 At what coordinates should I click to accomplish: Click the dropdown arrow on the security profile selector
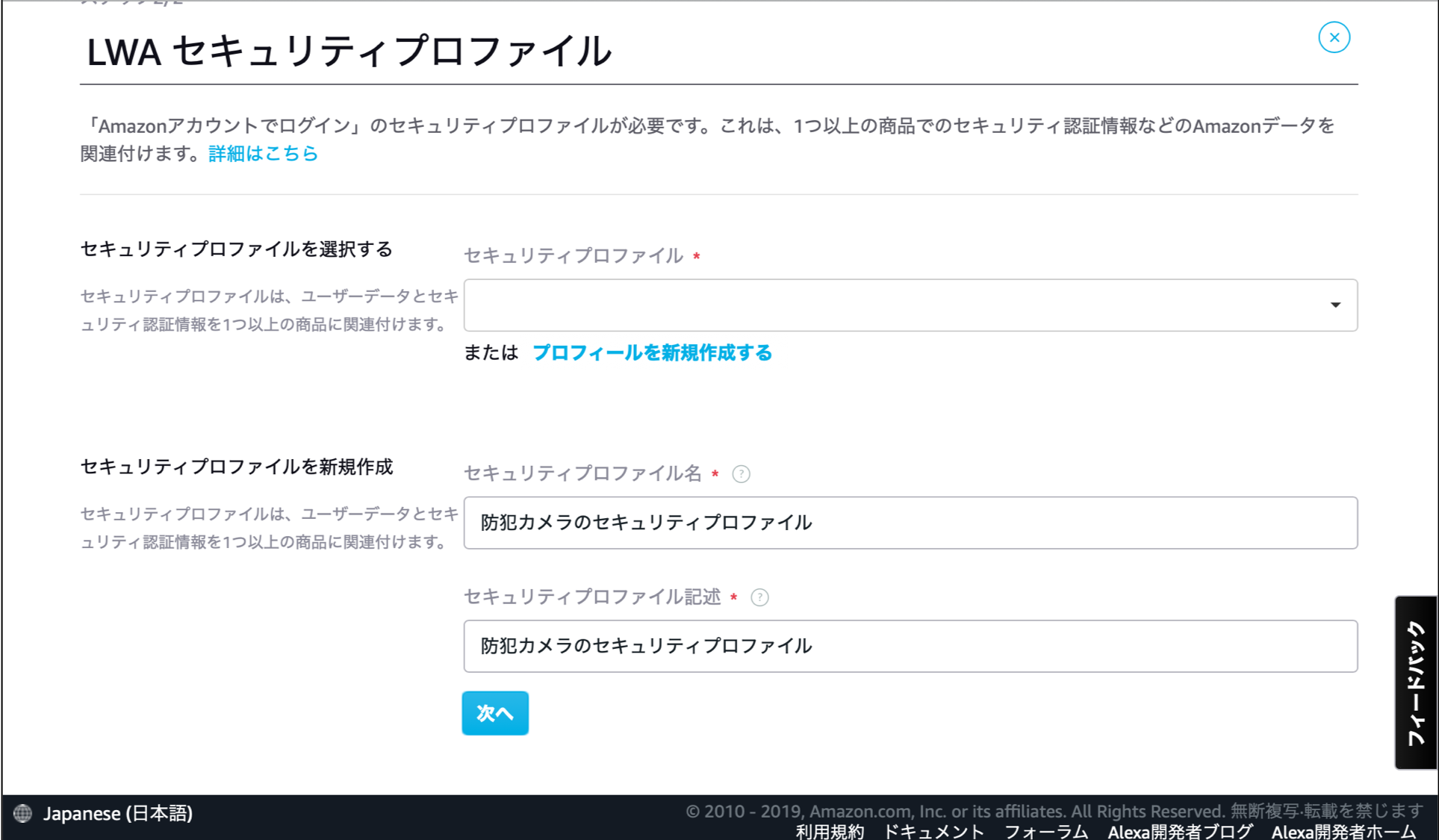pyautogui.click(x=1334, y=305)
